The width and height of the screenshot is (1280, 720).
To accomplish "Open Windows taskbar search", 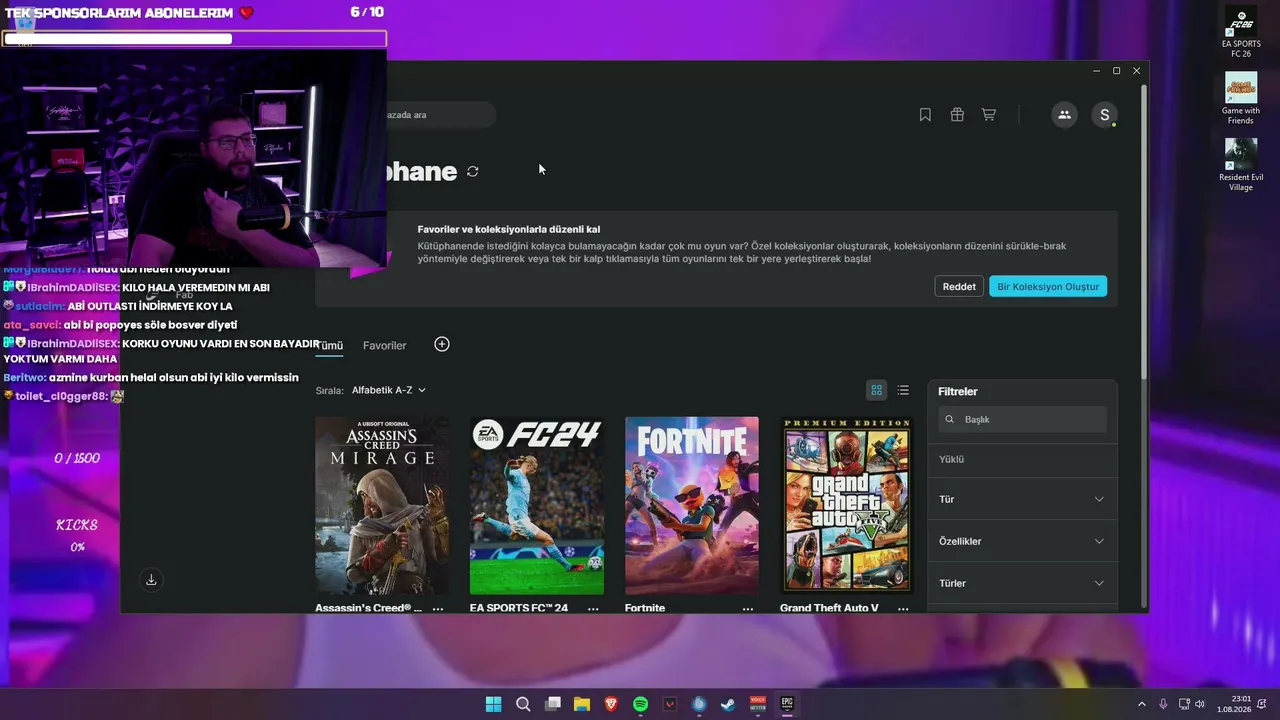I will click(x=523, y=704).
